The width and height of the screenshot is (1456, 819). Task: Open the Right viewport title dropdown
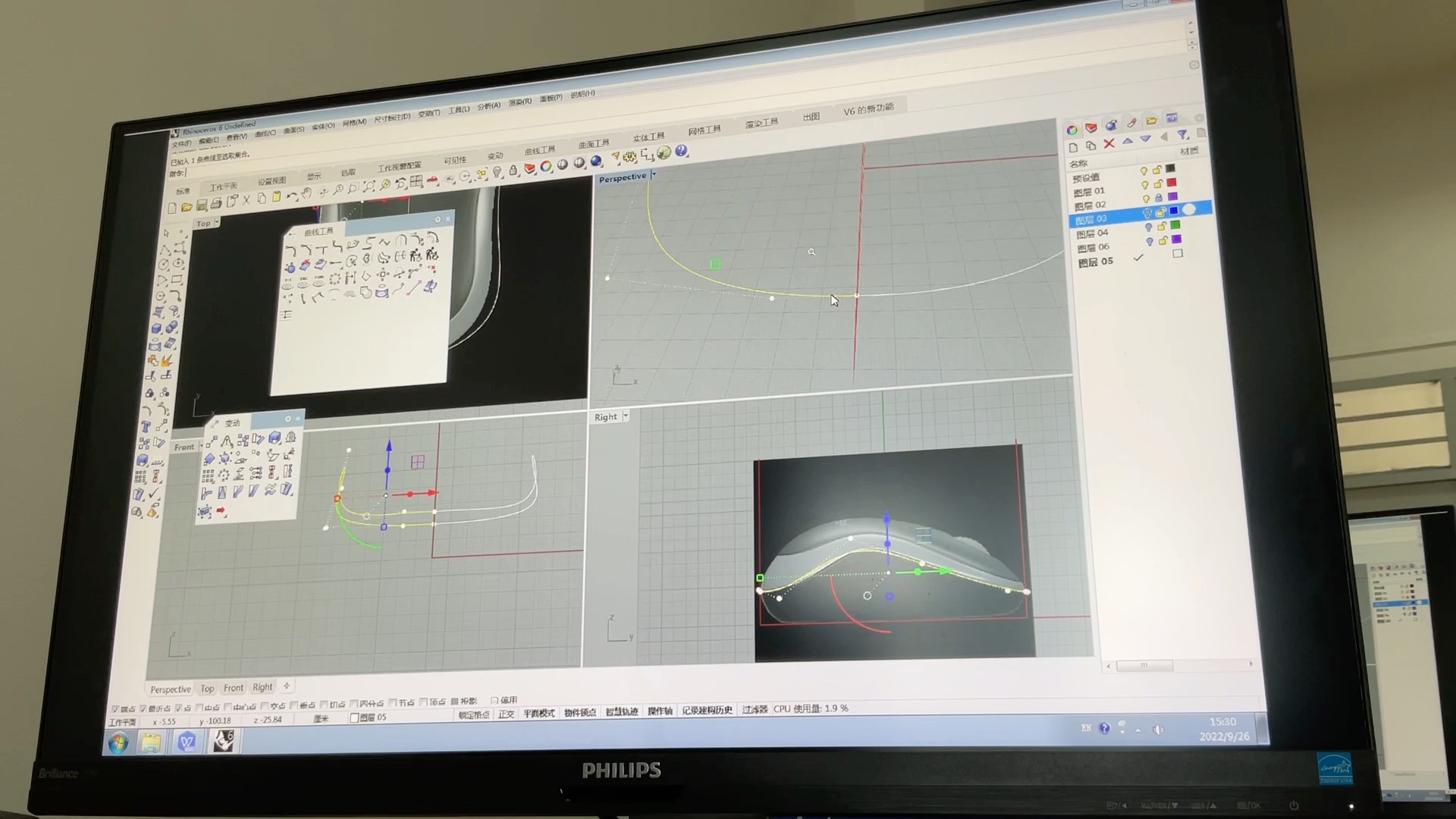coord(626,416)
